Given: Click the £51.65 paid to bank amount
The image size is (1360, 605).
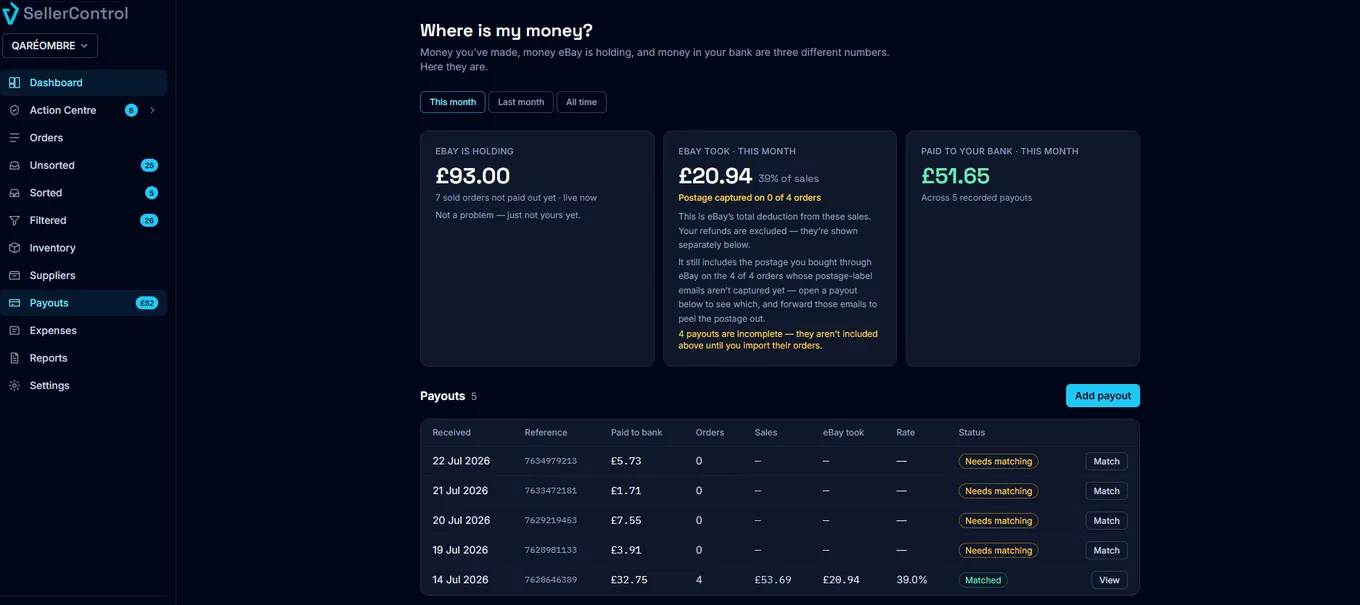Looking at the screenshot, I should tap(955, 176).
